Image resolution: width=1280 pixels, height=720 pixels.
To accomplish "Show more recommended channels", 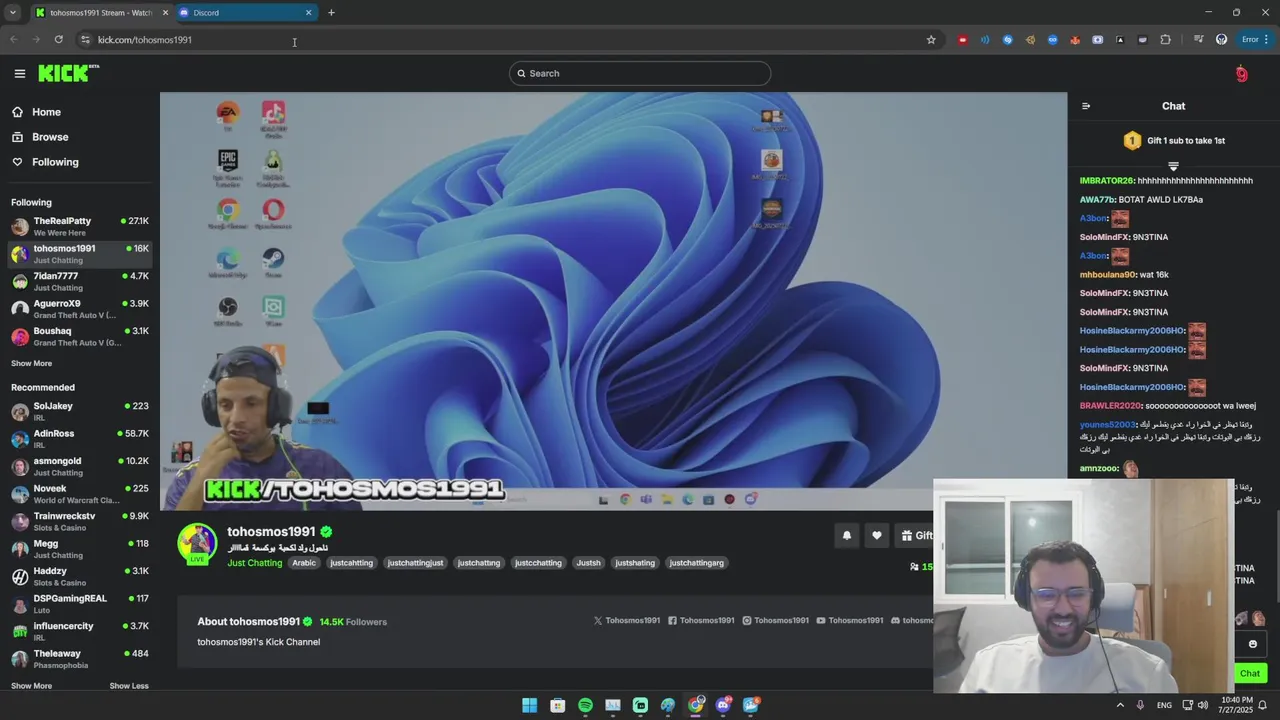I will 31,686.
